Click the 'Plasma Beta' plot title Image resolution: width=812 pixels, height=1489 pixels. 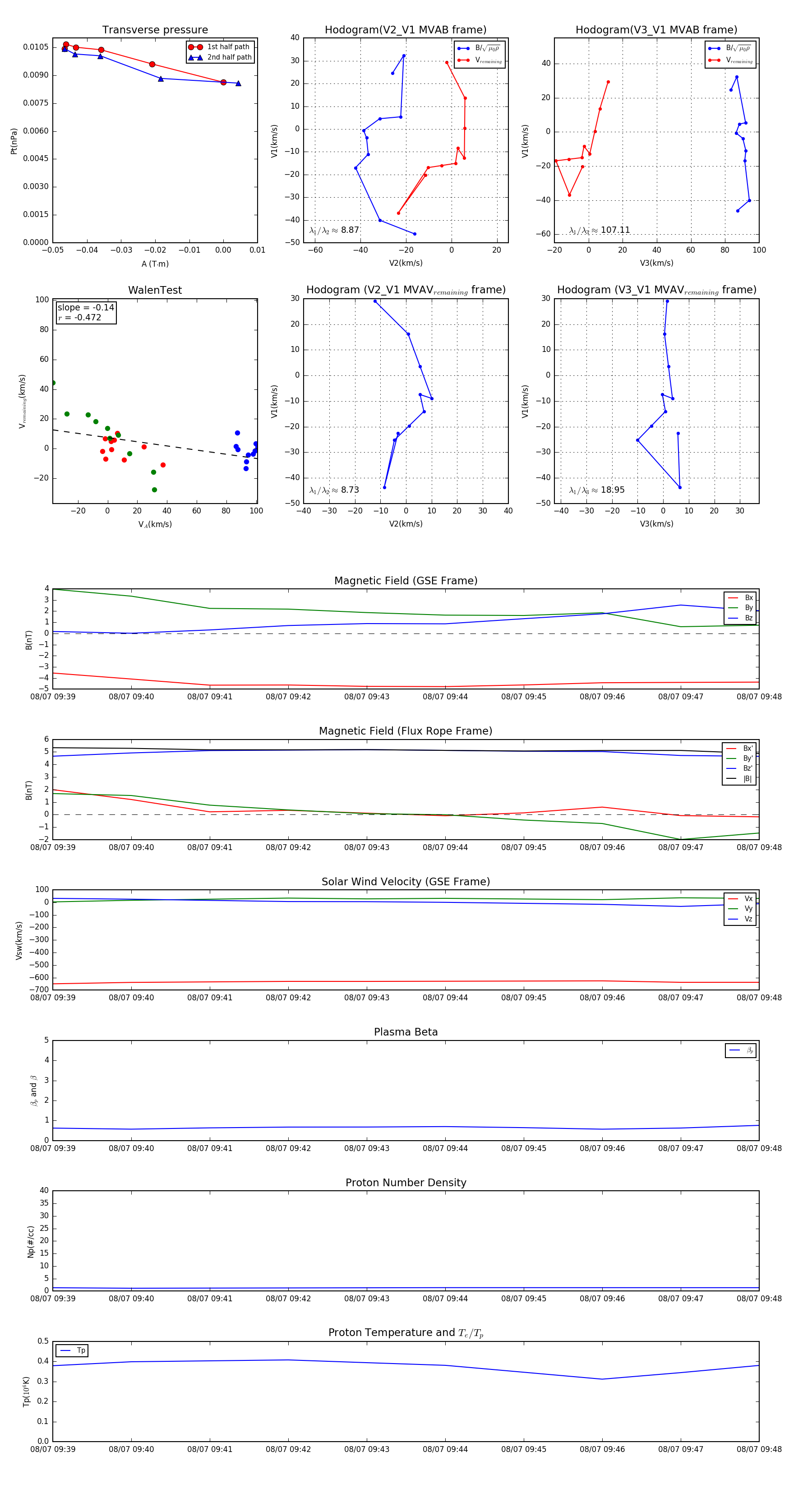(406, 1032)
